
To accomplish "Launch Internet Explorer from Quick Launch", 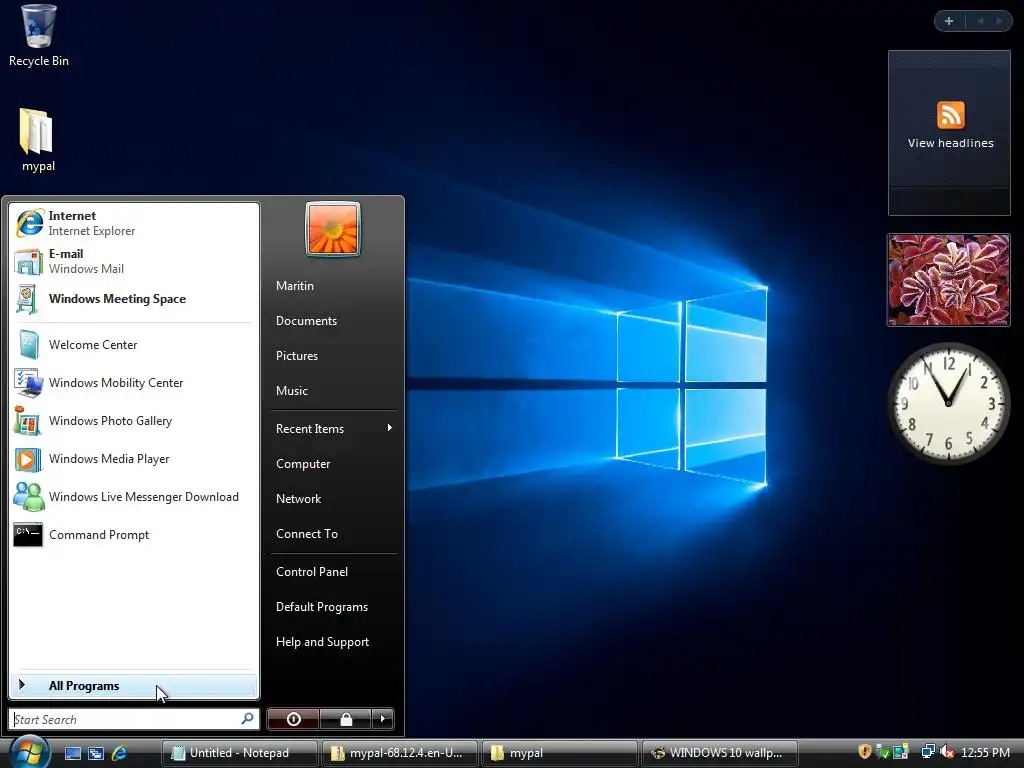I will pos(120,753).
